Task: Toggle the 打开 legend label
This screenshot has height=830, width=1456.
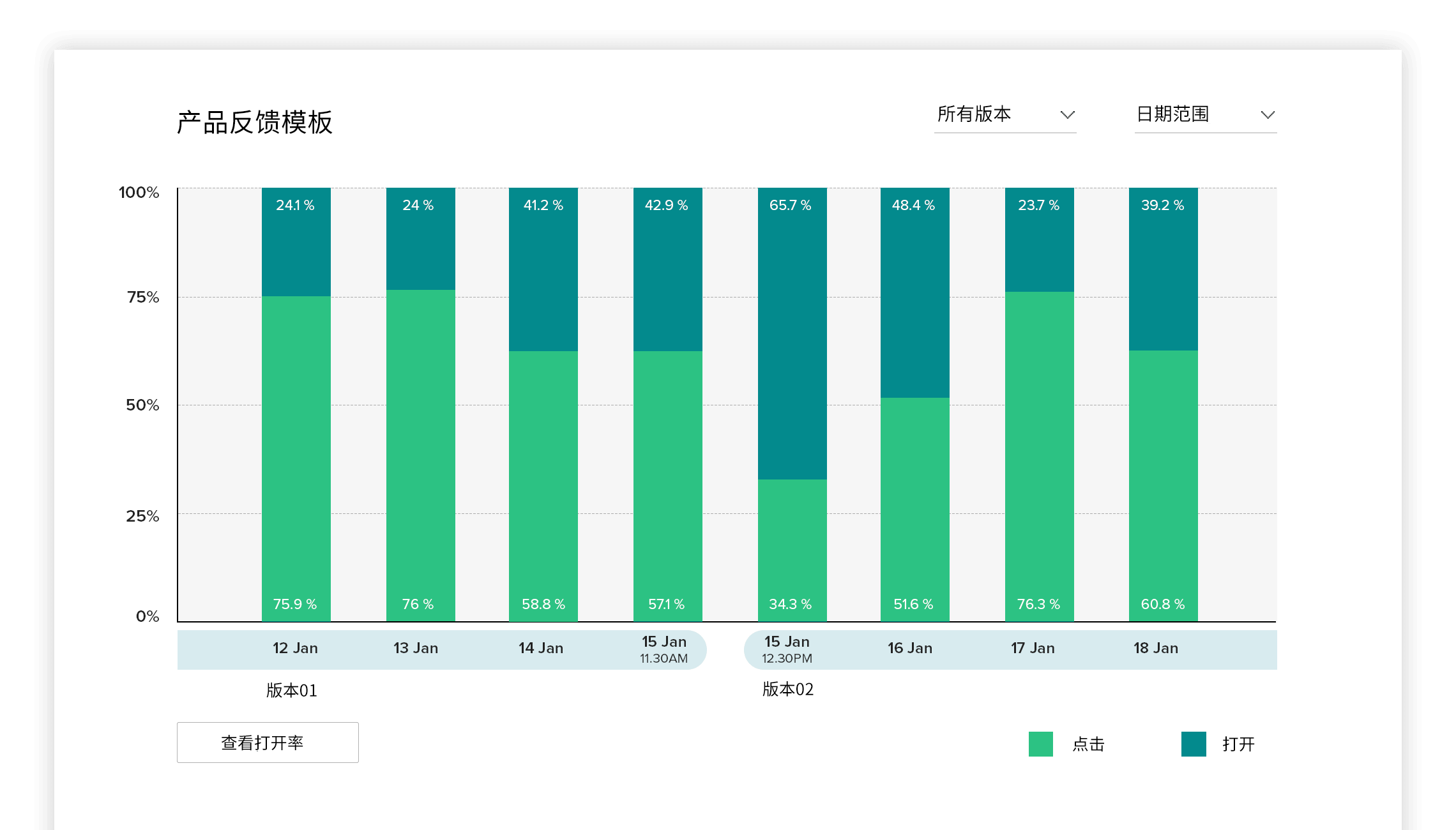Action: 1238,744
